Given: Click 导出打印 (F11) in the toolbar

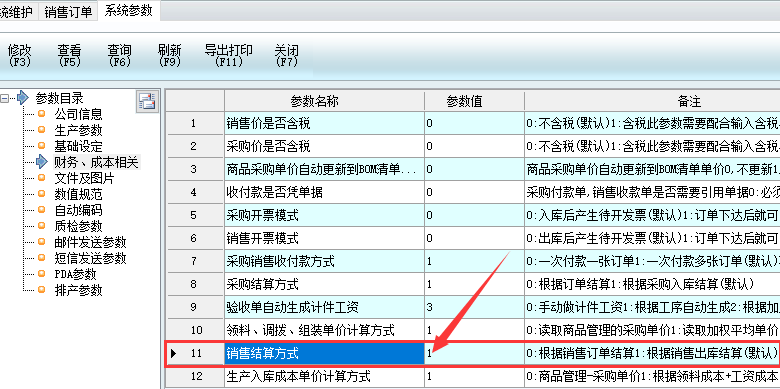Looking at the screenshot, I should [x=229, y=55].
